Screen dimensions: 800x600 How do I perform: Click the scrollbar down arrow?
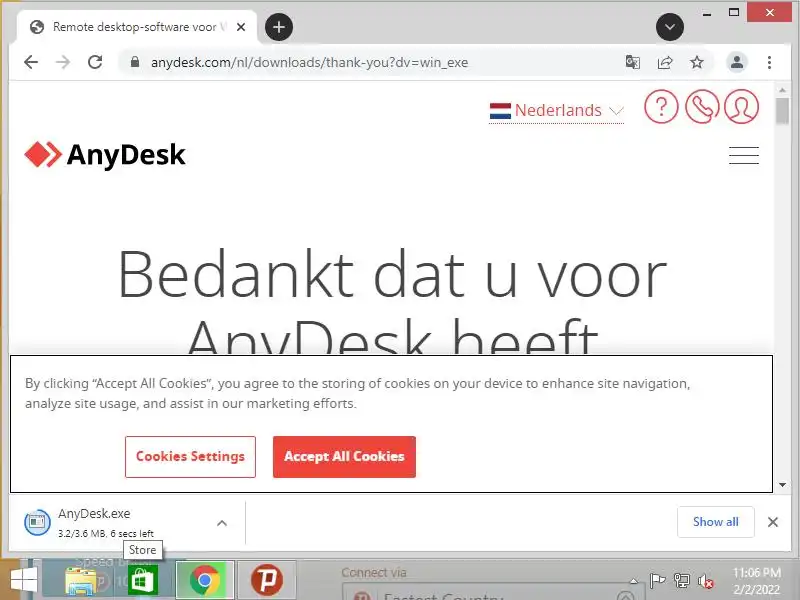[782, 485]
